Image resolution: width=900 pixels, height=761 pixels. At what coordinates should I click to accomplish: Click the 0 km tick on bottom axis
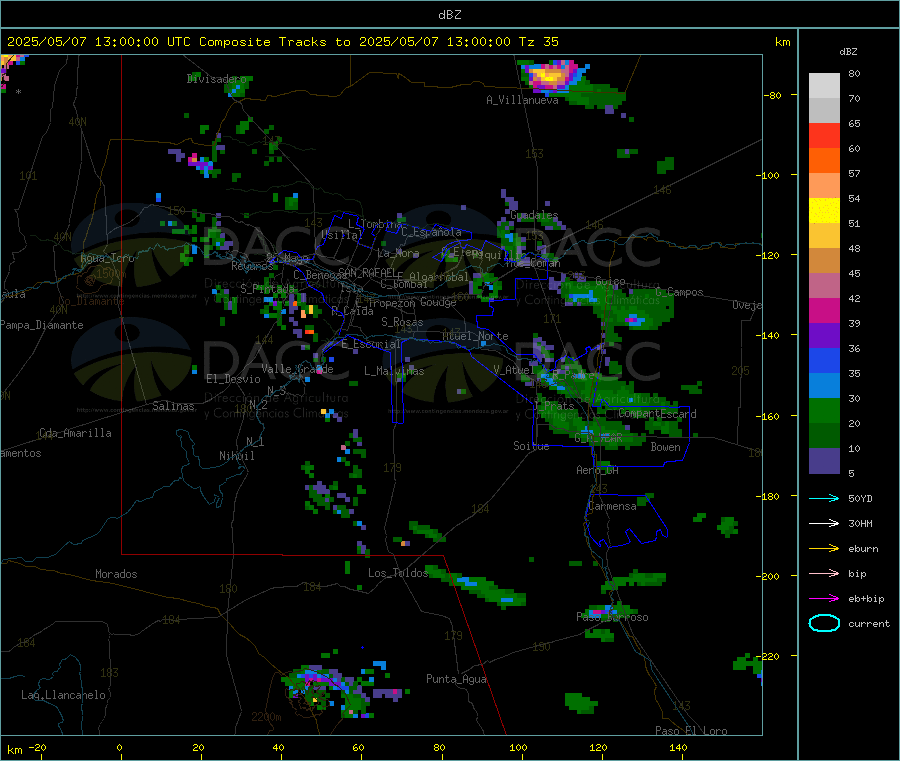pos(119,747)
